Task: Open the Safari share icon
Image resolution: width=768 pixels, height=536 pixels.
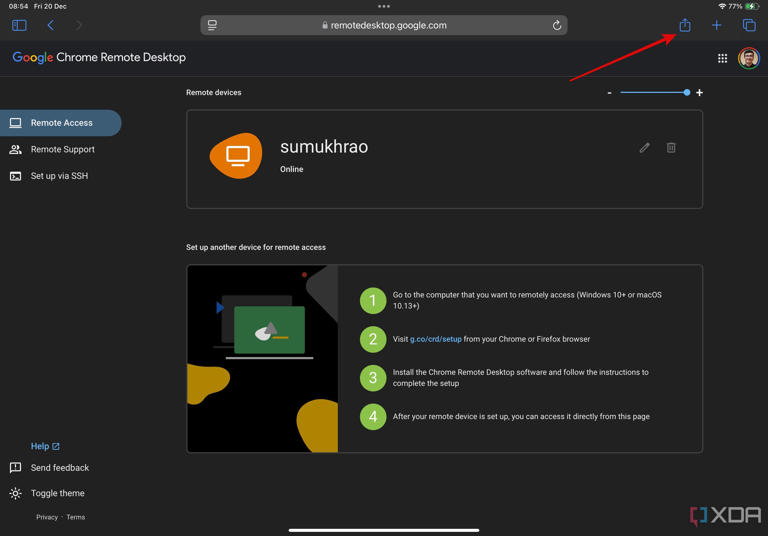Action: click(x=685, y=24)
